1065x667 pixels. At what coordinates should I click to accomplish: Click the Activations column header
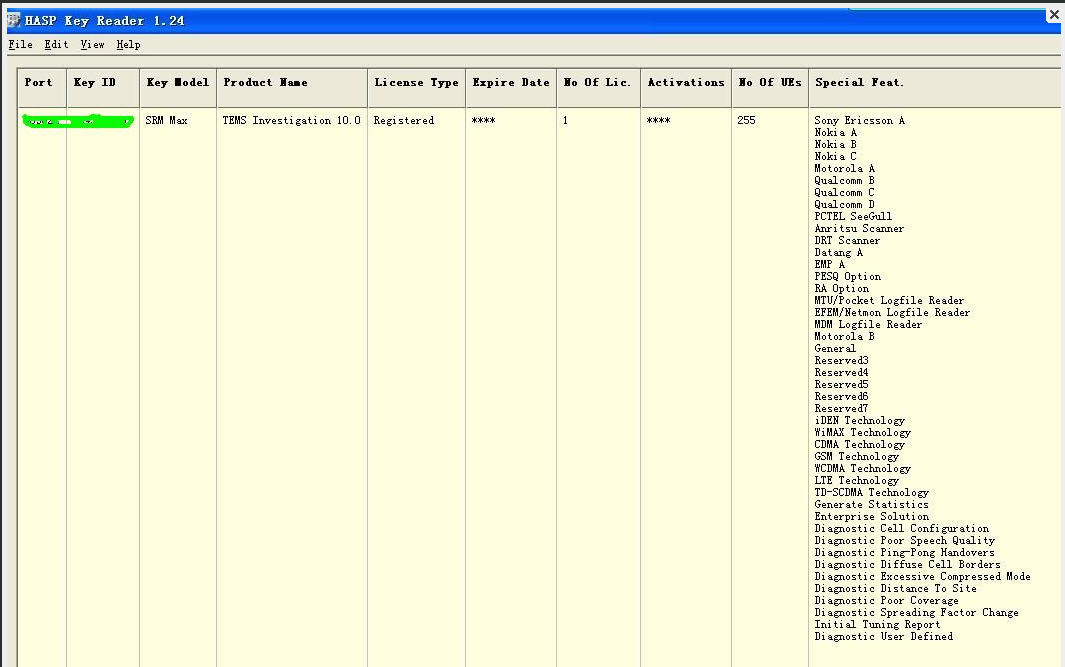(x=686, y=88)
